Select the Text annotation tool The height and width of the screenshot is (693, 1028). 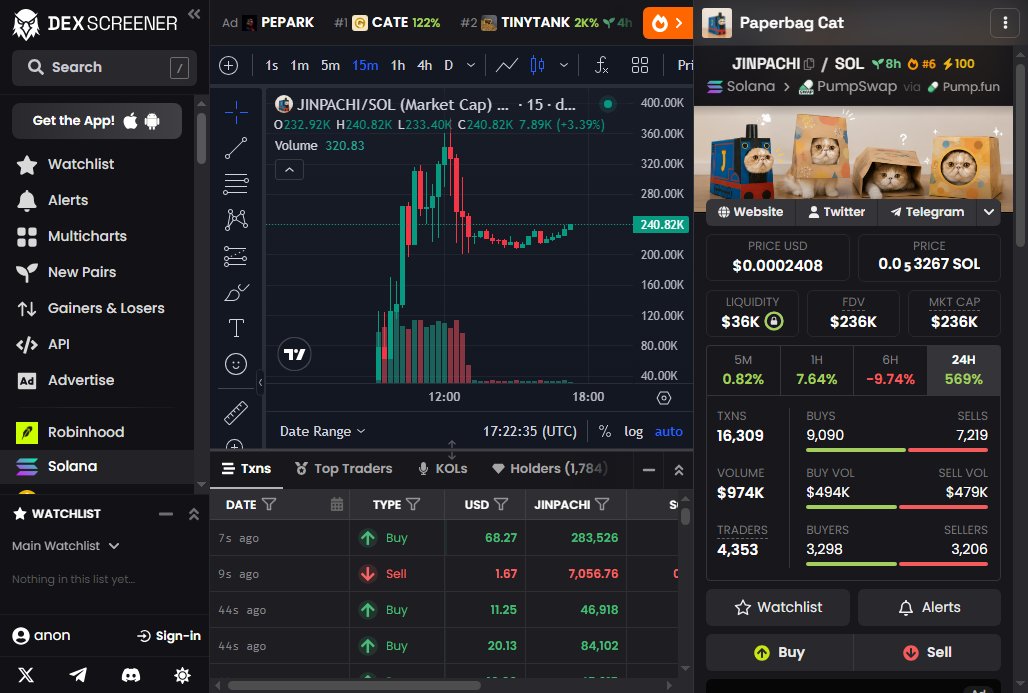pyautogui.click(x=236, y=328)
